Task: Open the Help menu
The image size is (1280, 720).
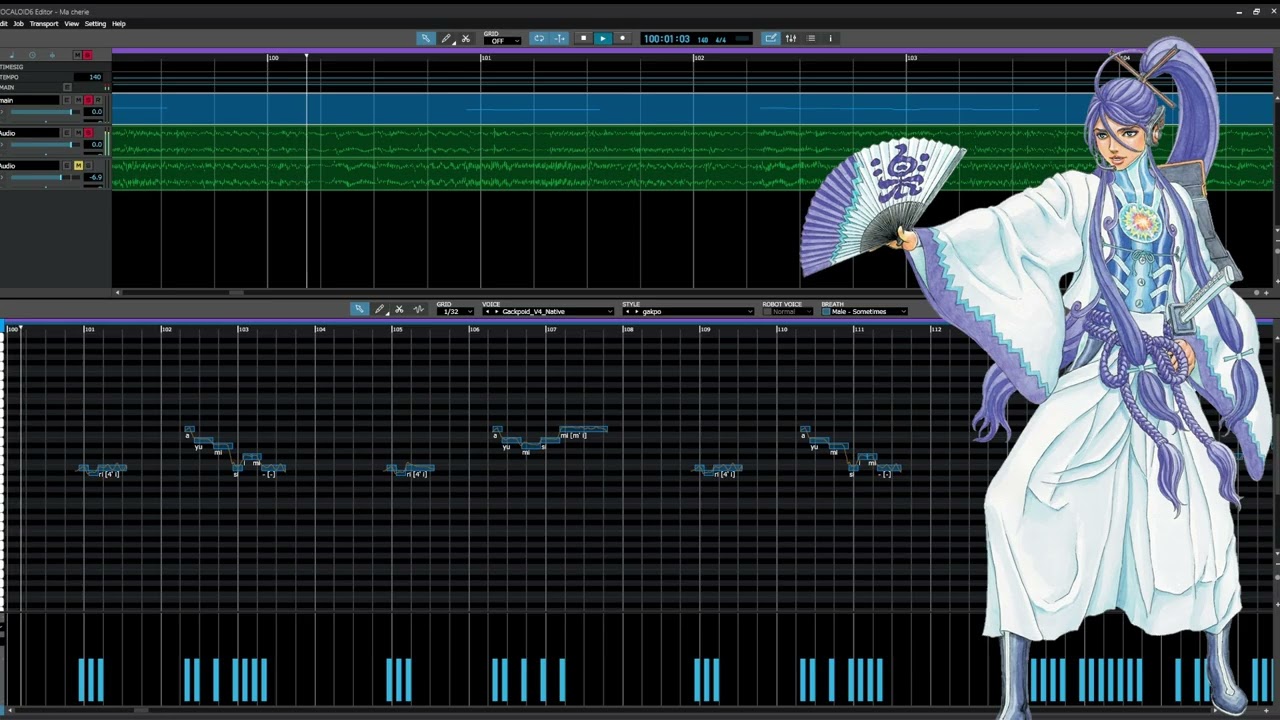Action: pos(119,23)
